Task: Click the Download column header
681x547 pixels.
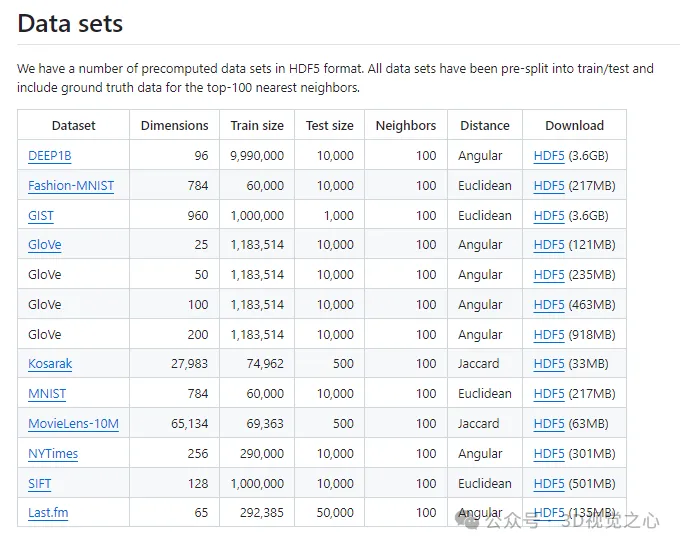Action: point(574,126)
